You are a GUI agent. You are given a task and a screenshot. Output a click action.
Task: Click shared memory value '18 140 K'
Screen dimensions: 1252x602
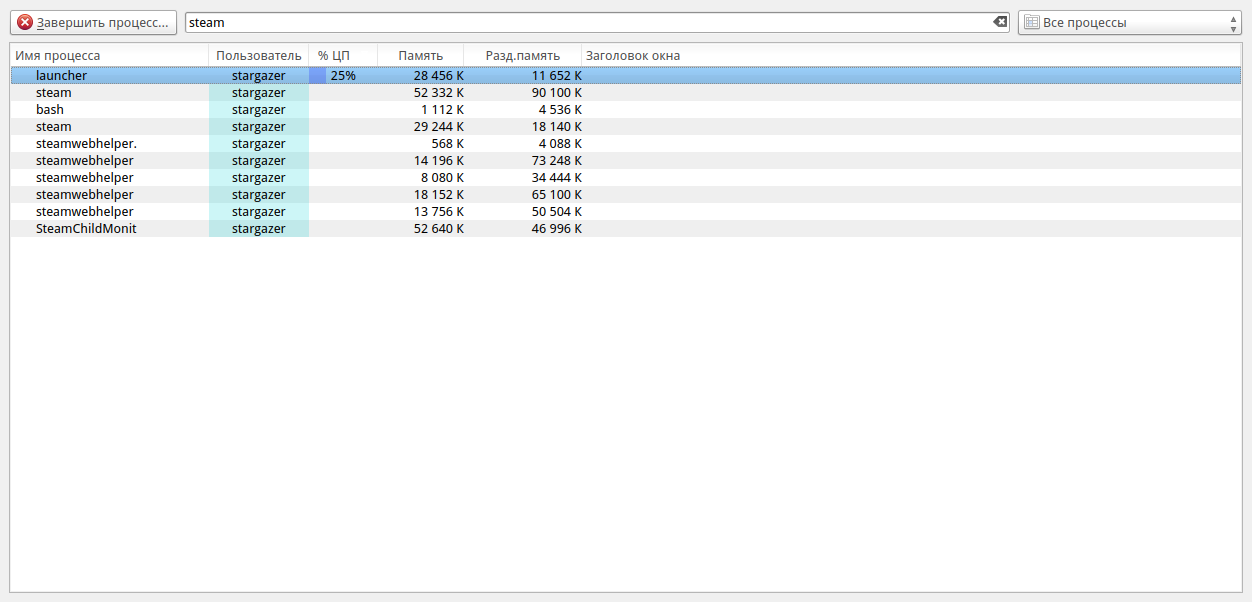pos(556,126)
